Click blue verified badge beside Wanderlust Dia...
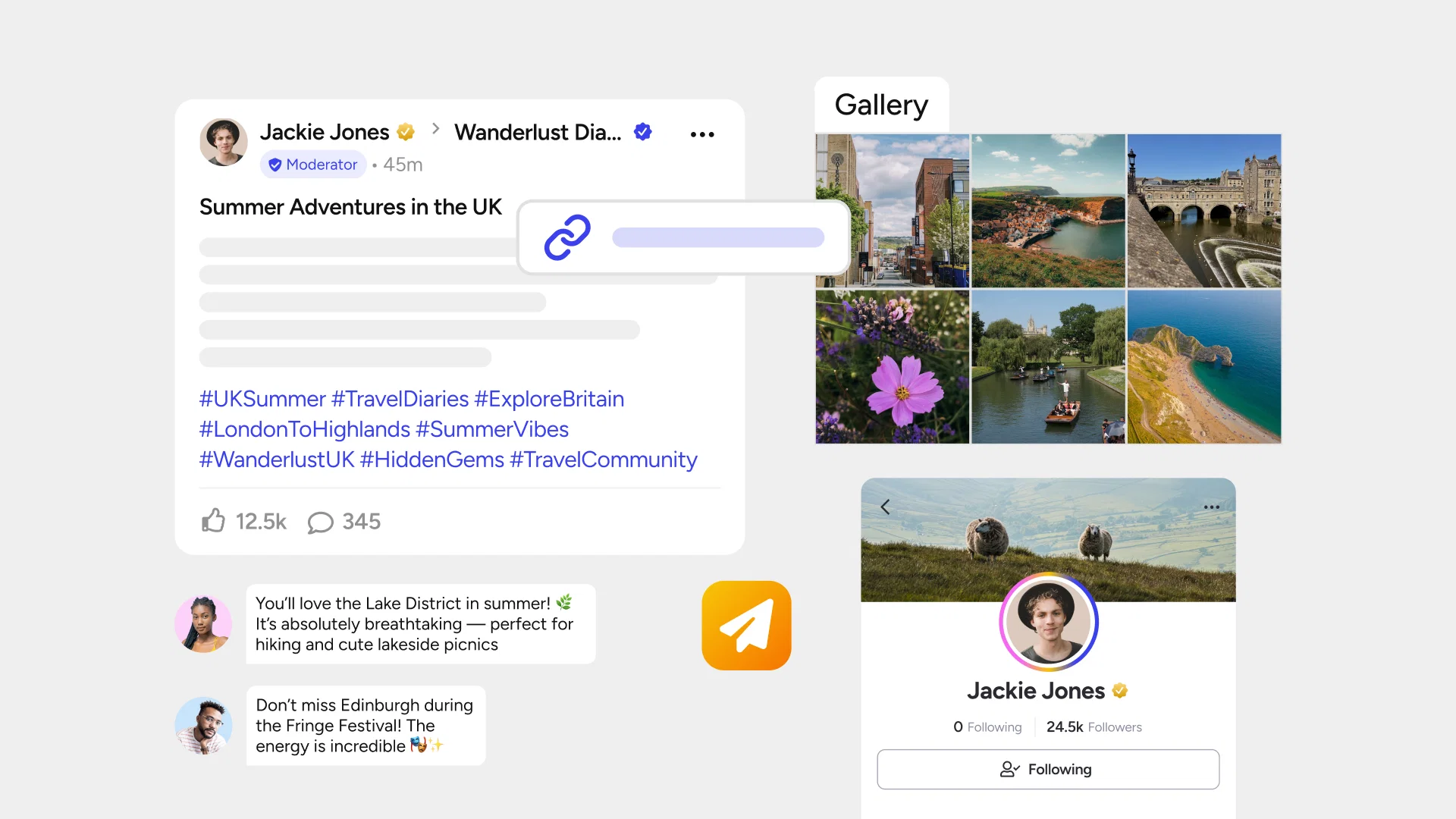 (643, 132)
